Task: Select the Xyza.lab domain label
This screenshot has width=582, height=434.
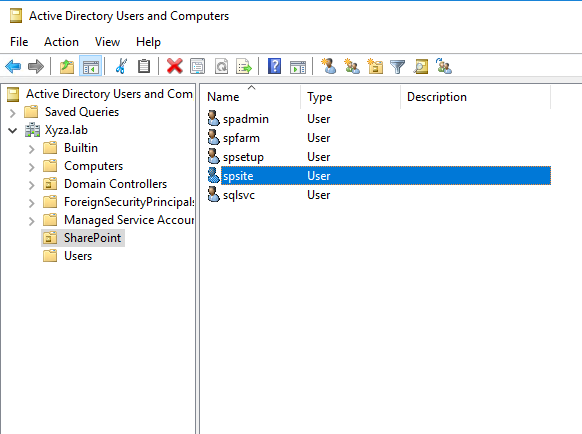Action: (66, 130)
